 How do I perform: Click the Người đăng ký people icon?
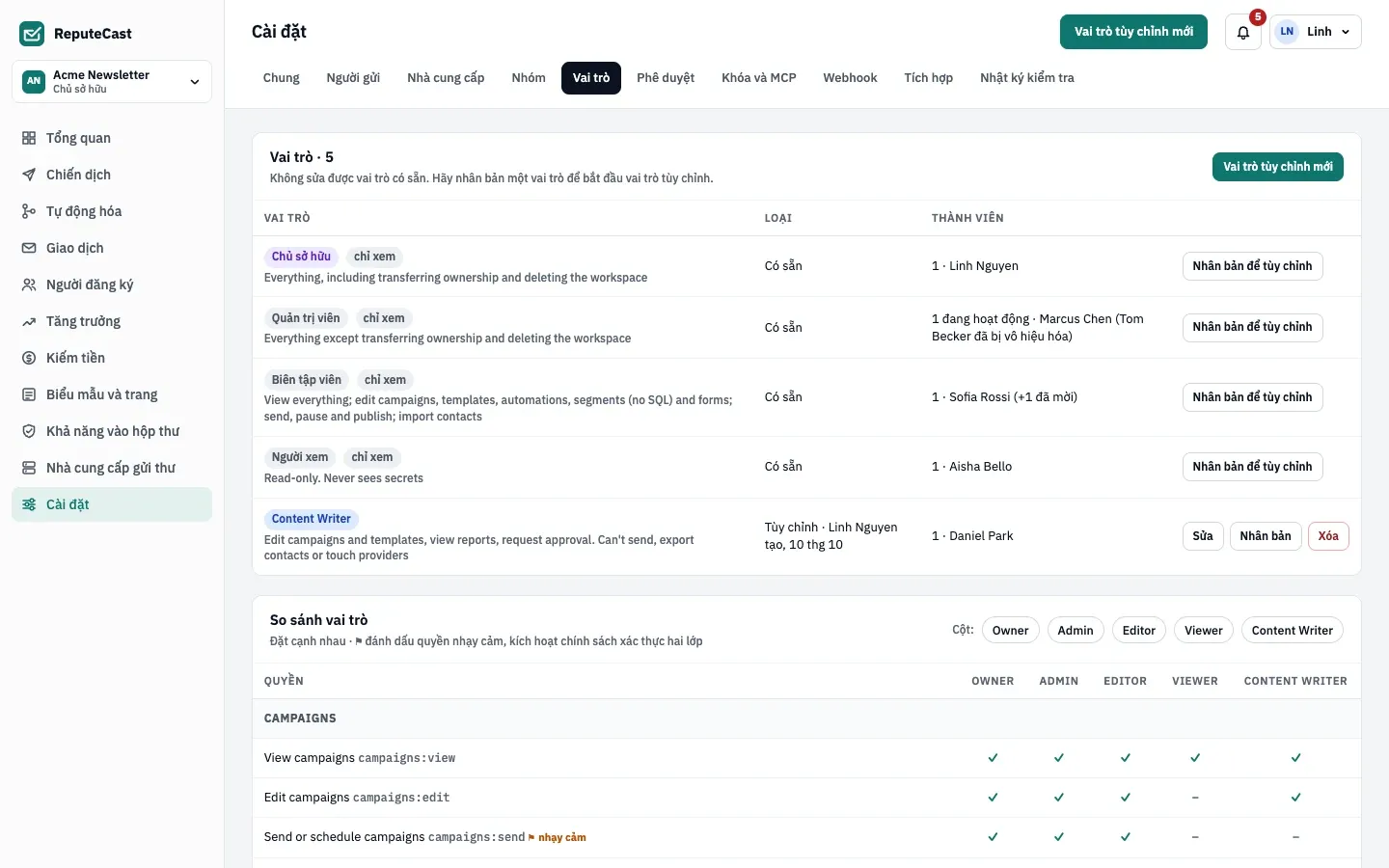(29, 285)
